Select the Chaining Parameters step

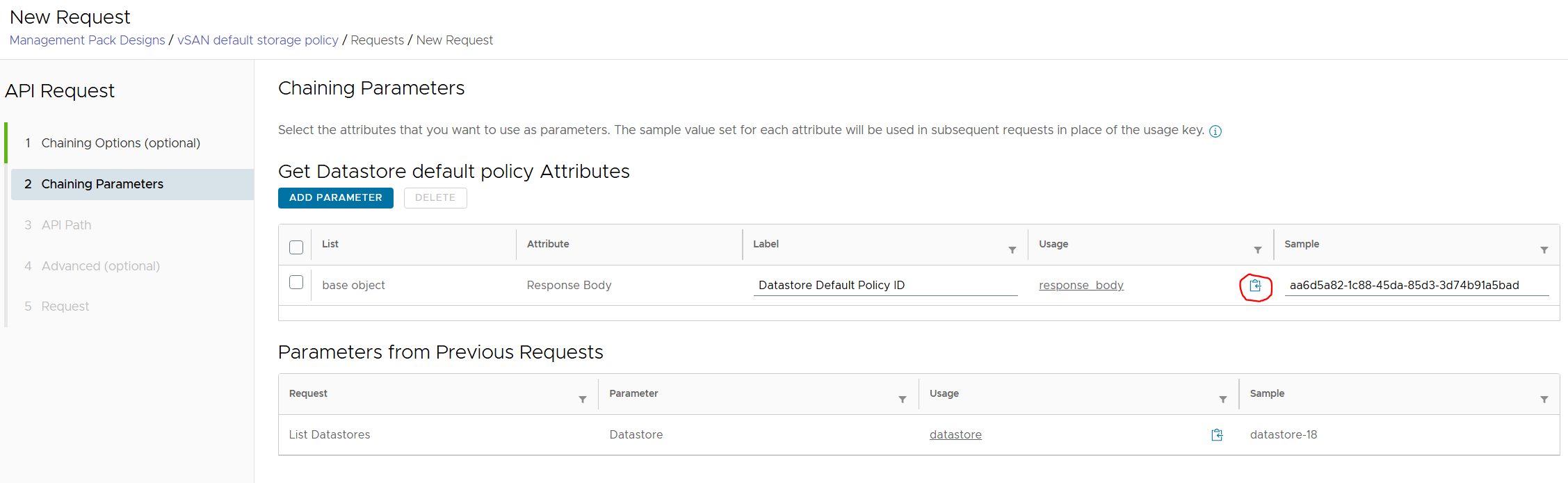102,184
